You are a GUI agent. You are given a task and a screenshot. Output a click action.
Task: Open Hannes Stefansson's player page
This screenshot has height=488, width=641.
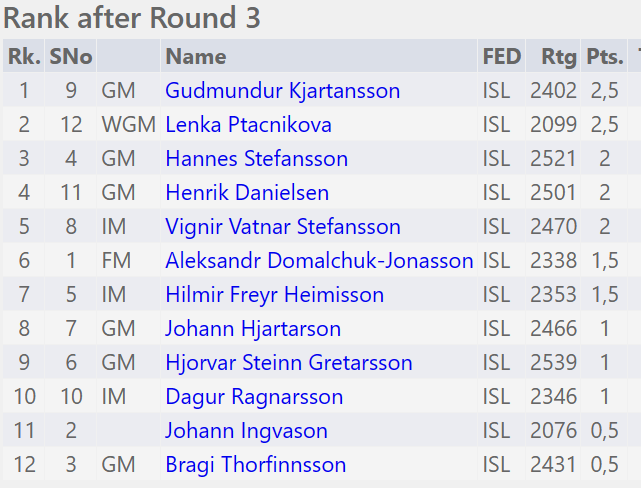(256, 159)
